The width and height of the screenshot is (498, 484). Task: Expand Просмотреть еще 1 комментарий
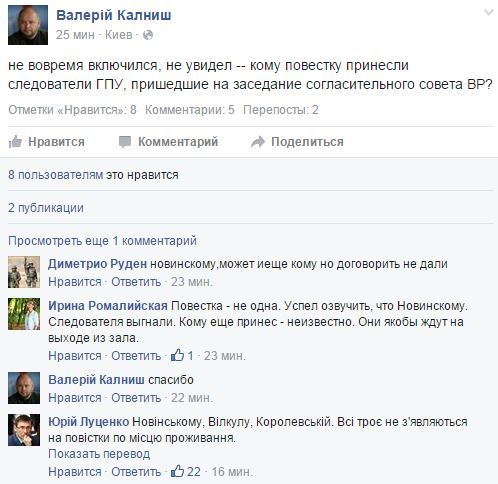coord(102,241)
